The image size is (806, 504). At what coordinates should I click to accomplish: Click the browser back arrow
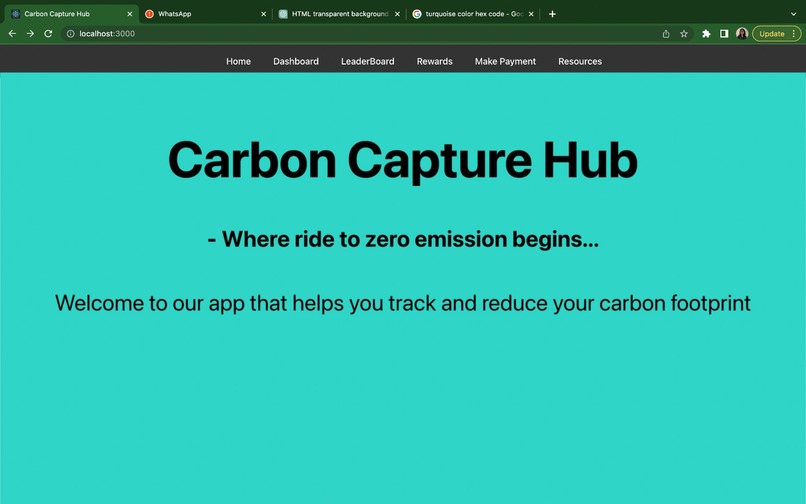coord(12,33)
